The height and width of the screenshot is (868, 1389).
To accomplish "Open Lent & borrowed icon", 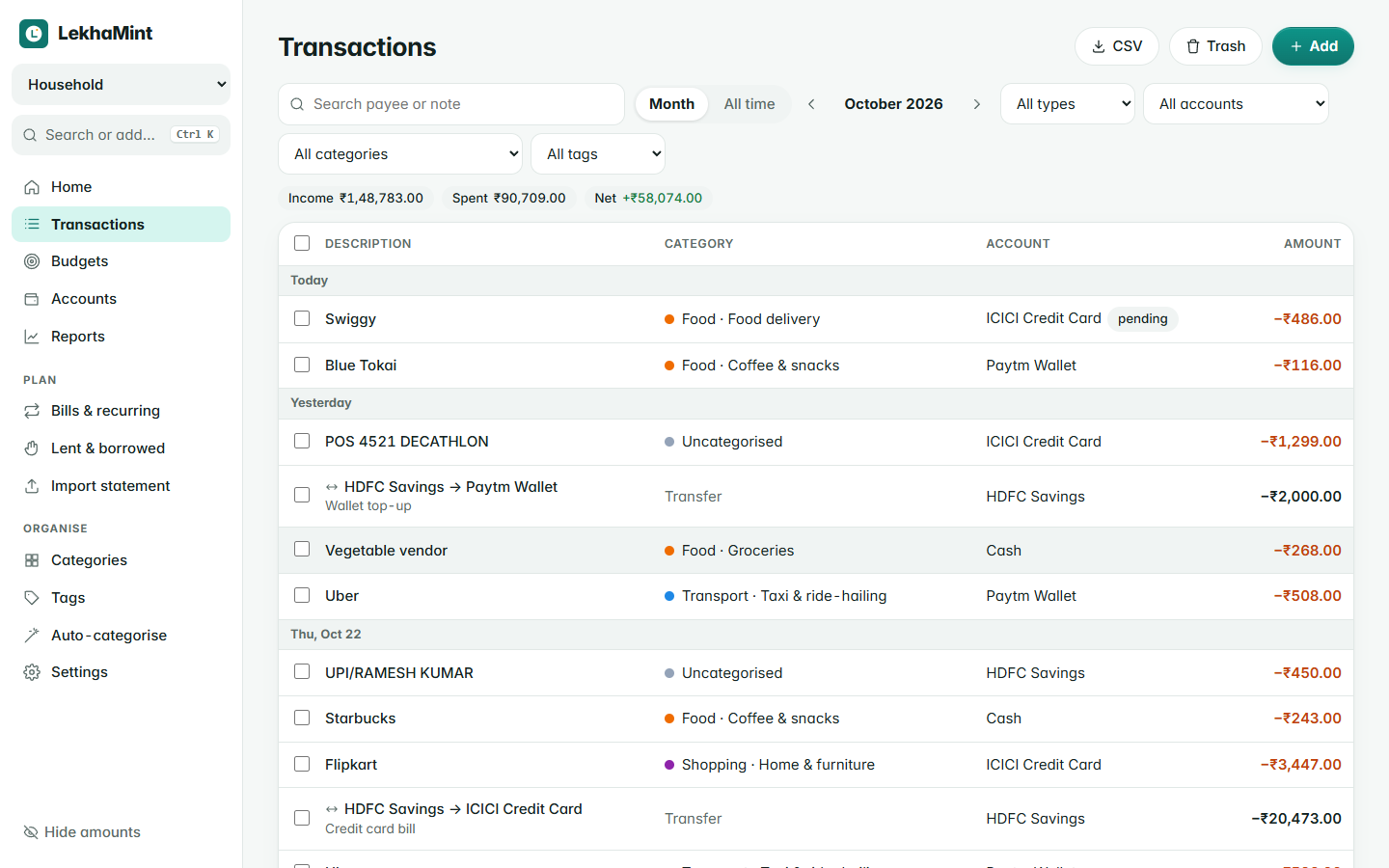I will [32, 448].
